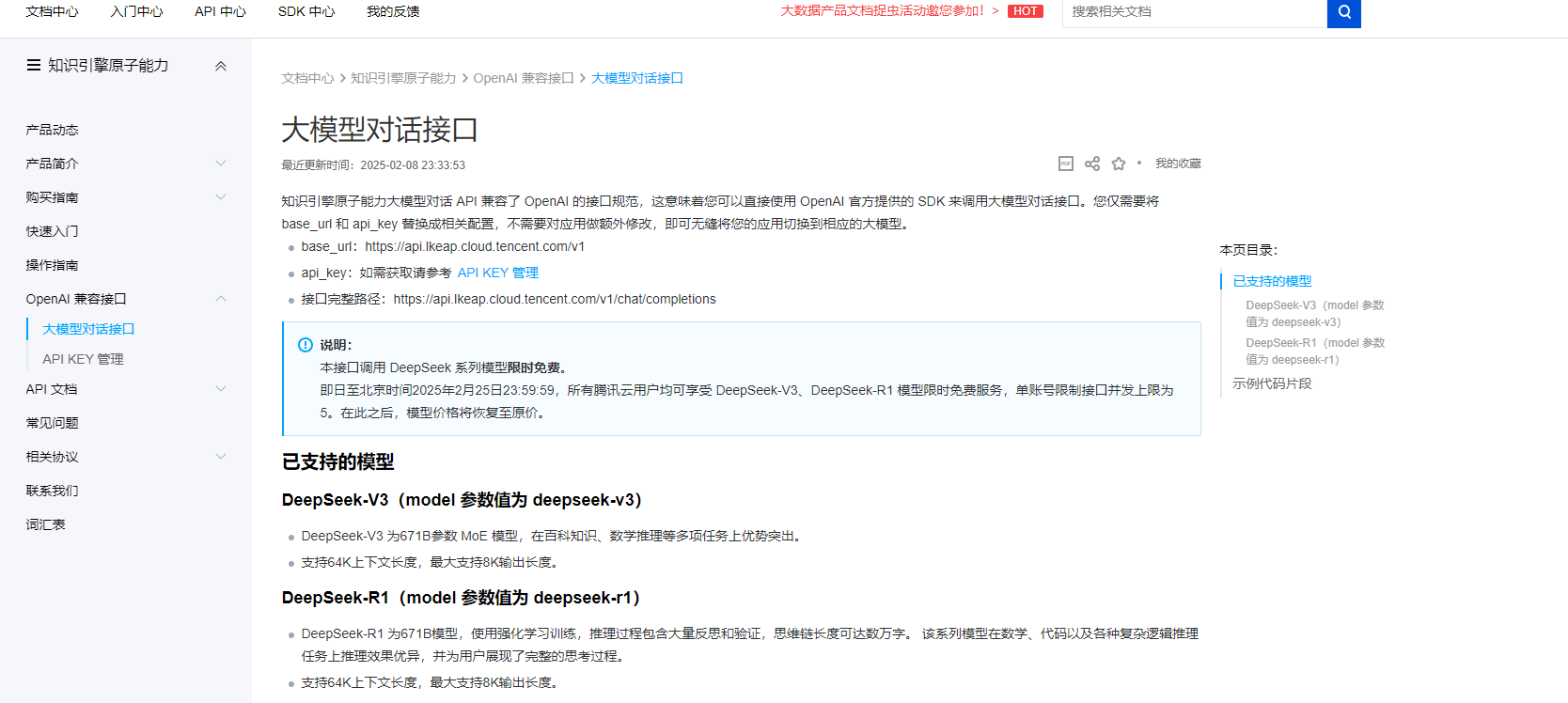This screenshot has height=703, width=1568.
Task: Jump to DeepSeek-V3 entry in page contents
Action: pyautogui.click(x=1315, y=314)
